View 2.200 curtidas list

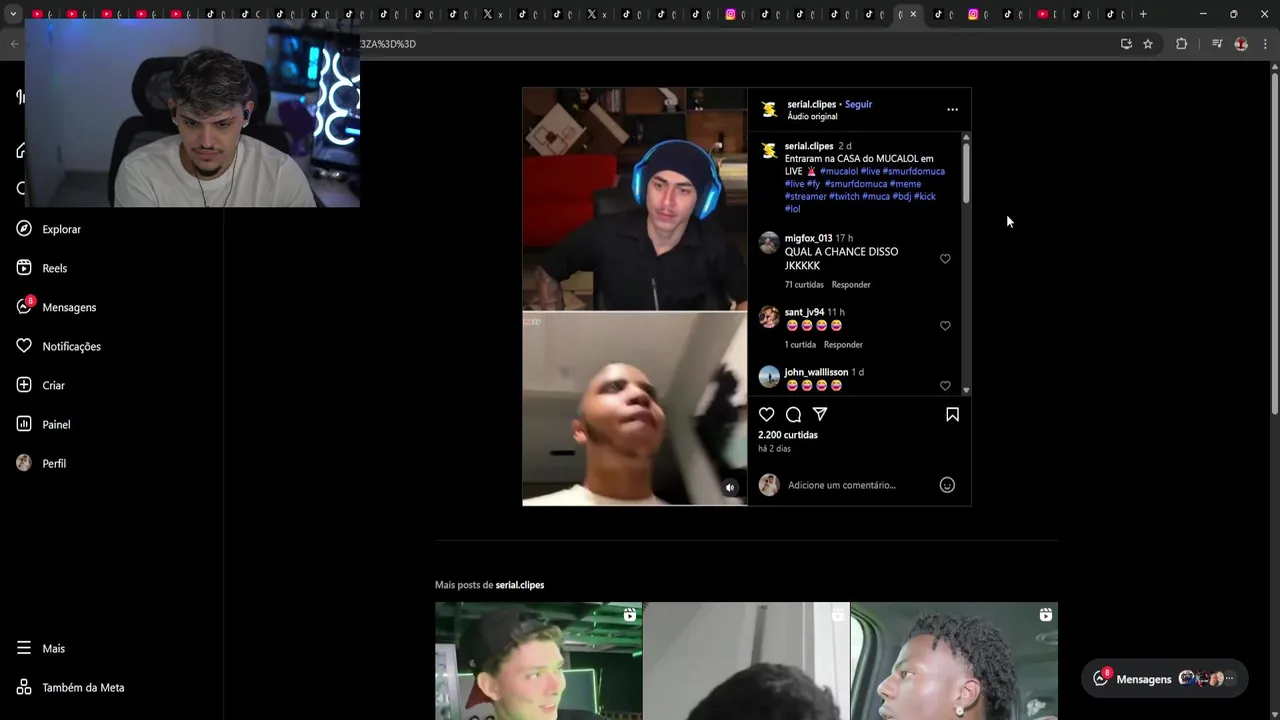(788, 435)
